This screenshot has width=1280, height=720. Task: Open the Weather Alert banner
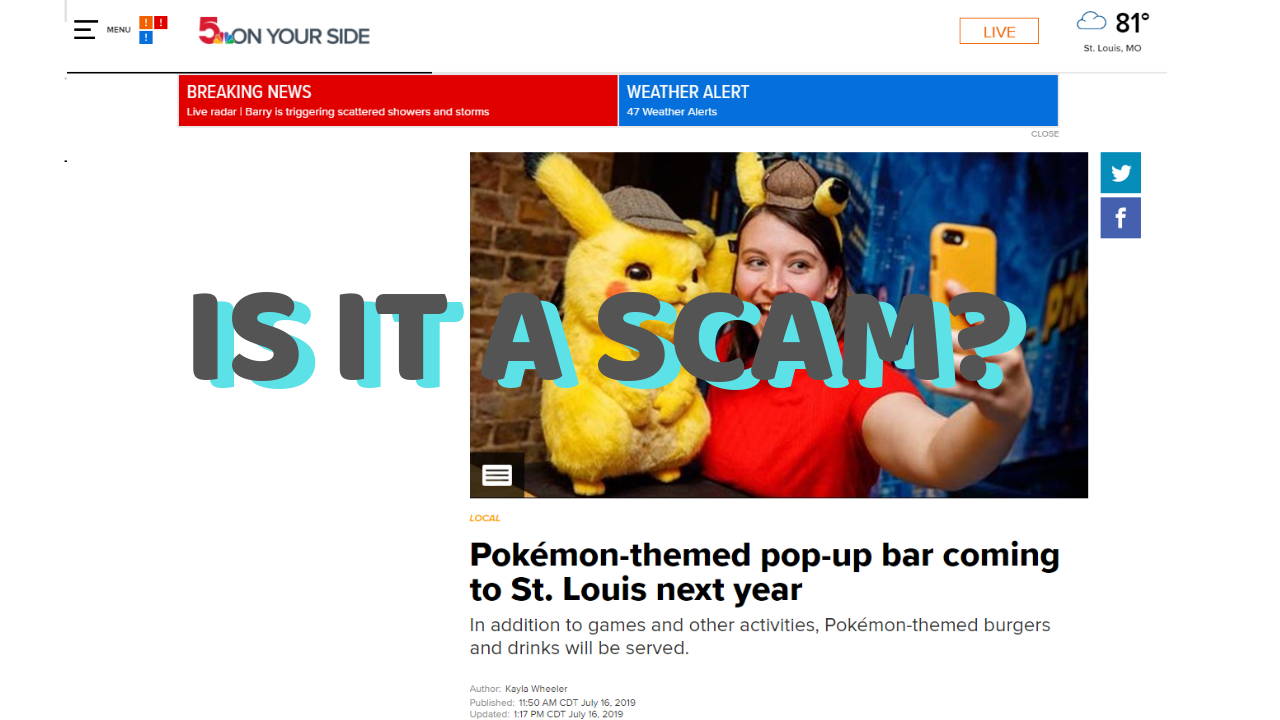[838, 100]
